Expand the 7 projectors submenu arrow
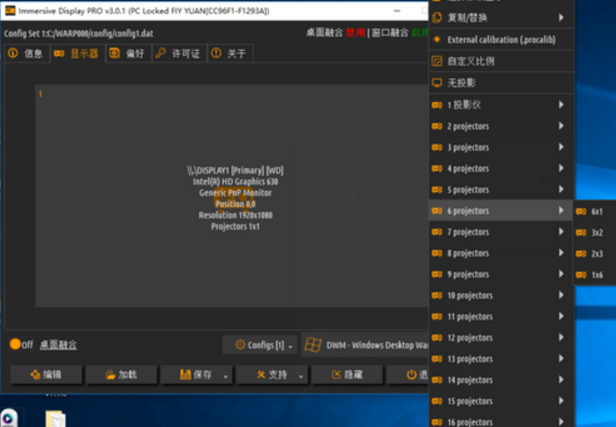This screenshot has height=427, width=616. point(561,232)
